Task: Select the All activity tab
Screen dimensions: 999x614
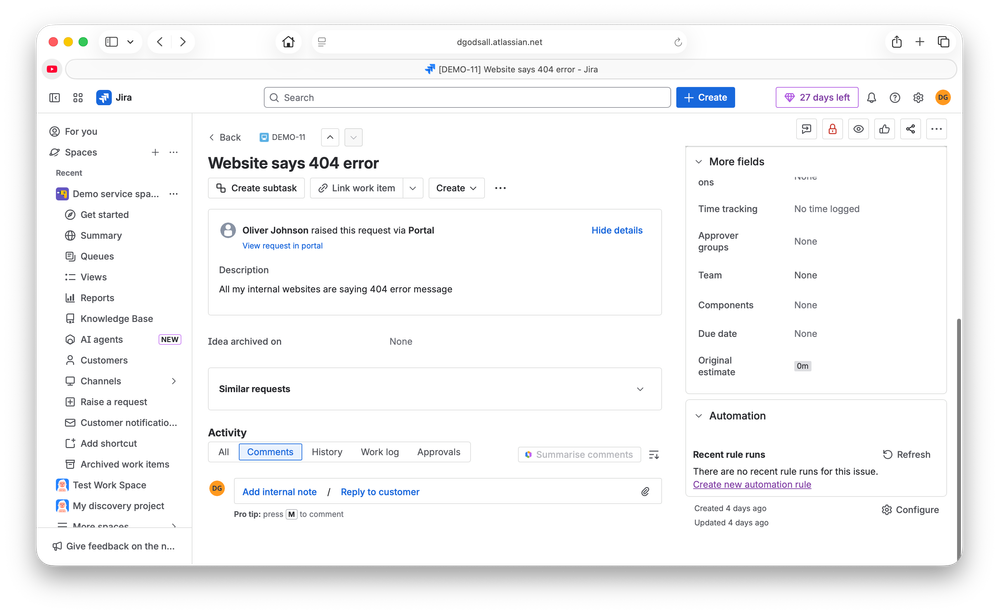Action: 224,452
